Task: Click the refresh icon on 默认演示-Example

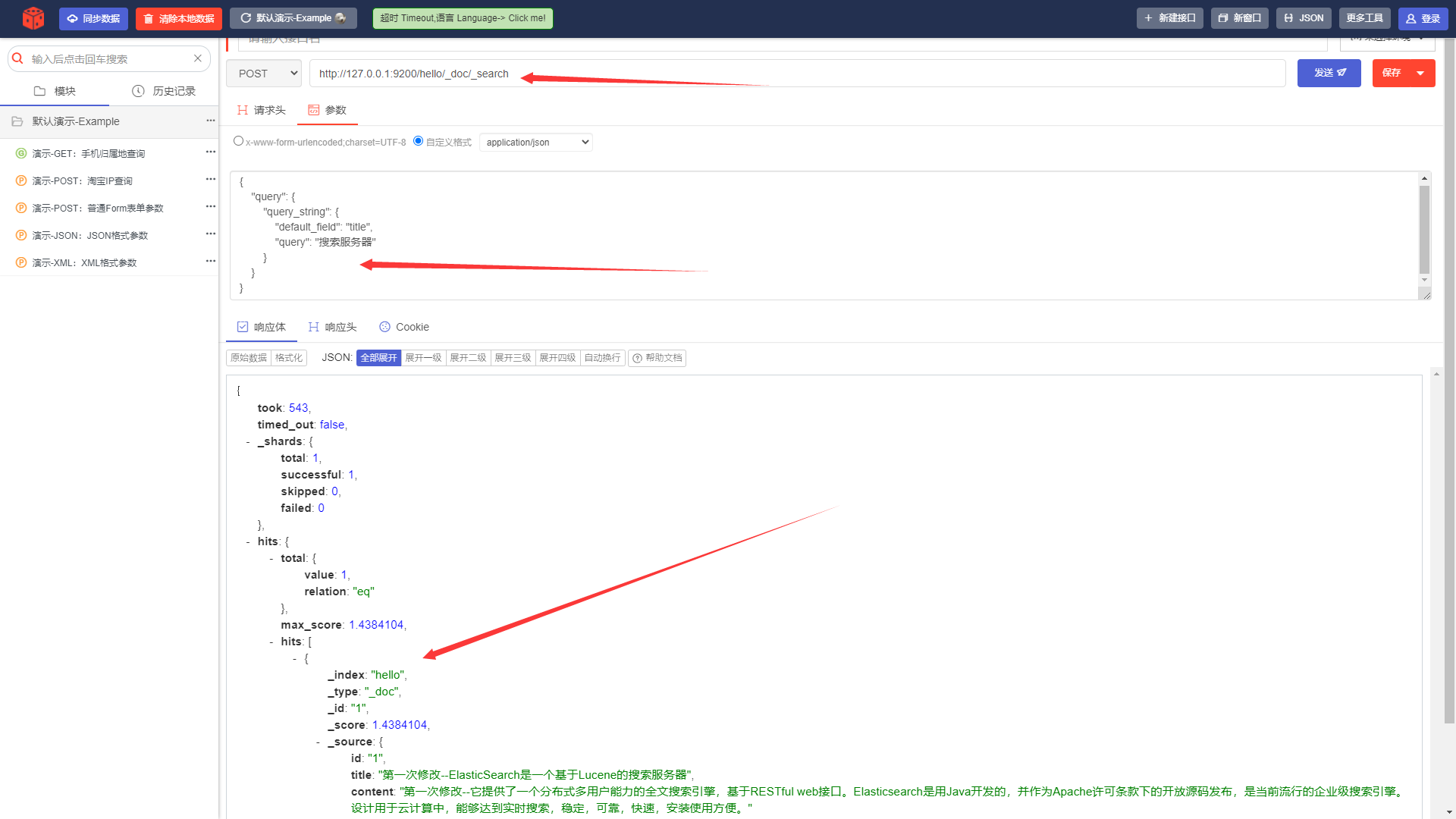Action: (x=245, y=18)
